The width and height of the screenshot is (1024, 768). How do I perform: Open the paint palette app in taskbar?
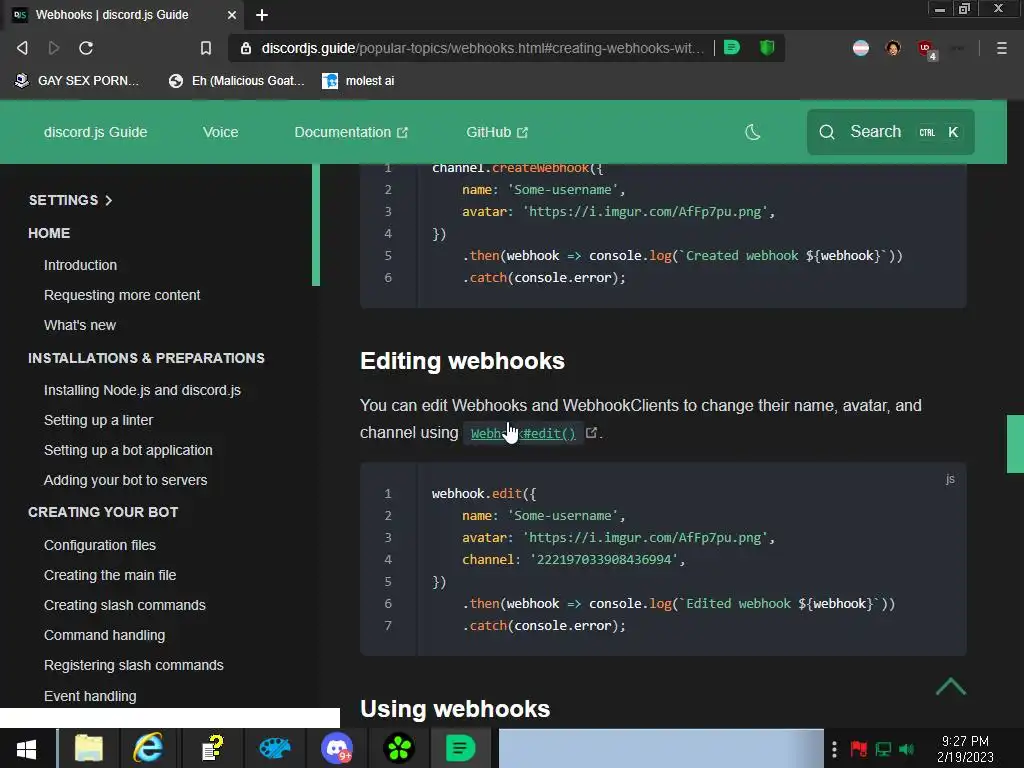pos(274,748)
